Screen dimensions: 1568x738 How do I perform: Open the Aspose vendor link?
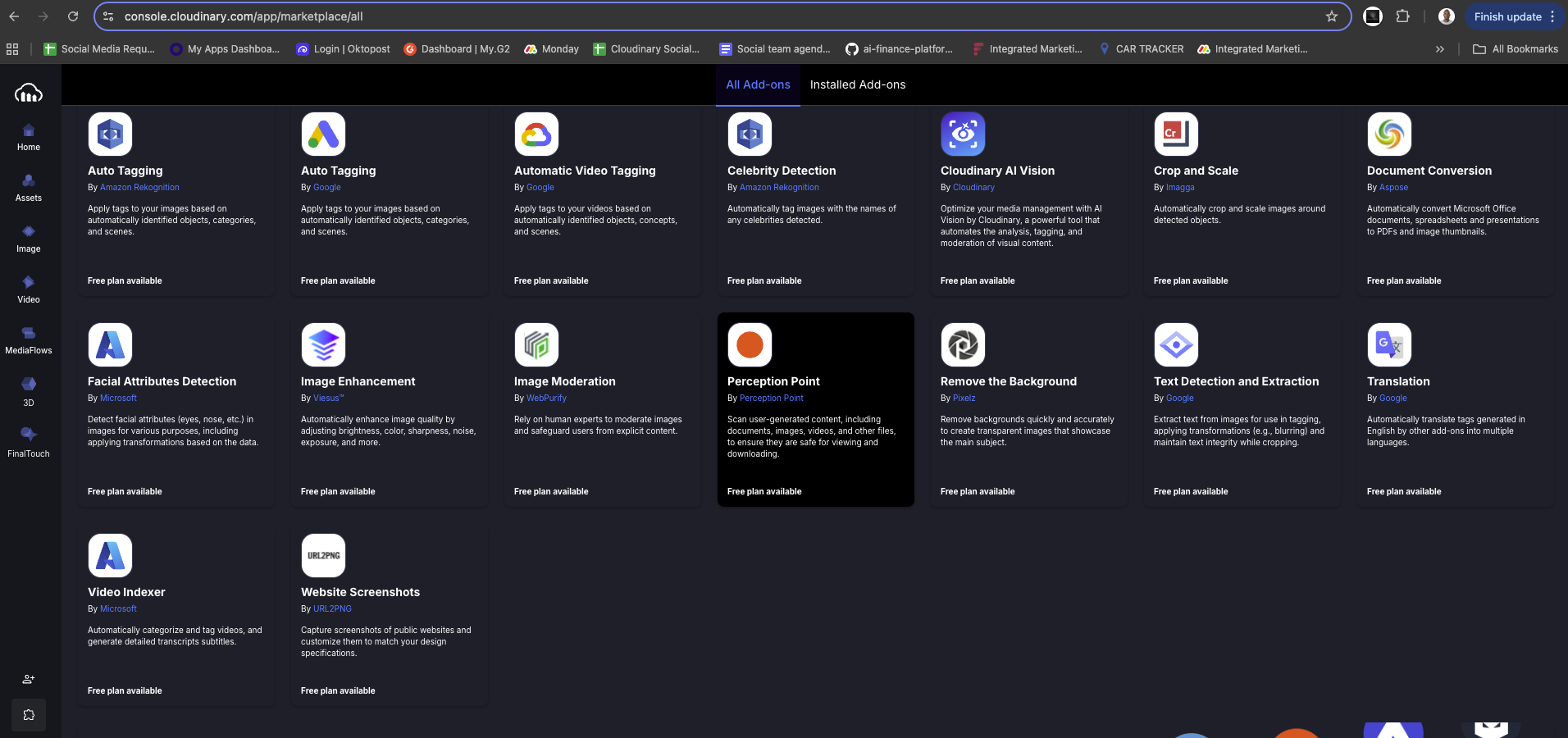click(1393, 187)
